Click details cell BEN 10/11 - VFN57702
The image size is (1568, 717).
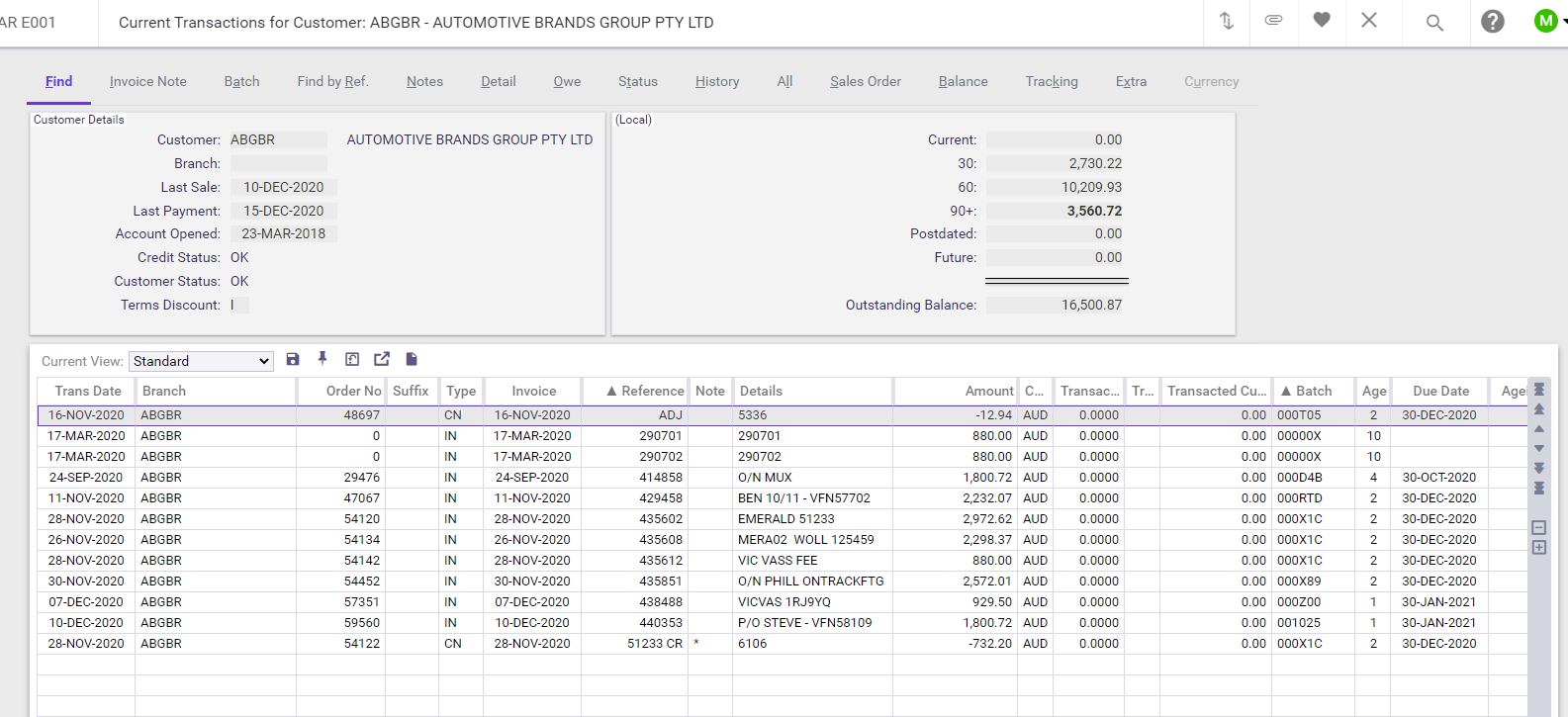pyautogui.click(x=812, y=497)
